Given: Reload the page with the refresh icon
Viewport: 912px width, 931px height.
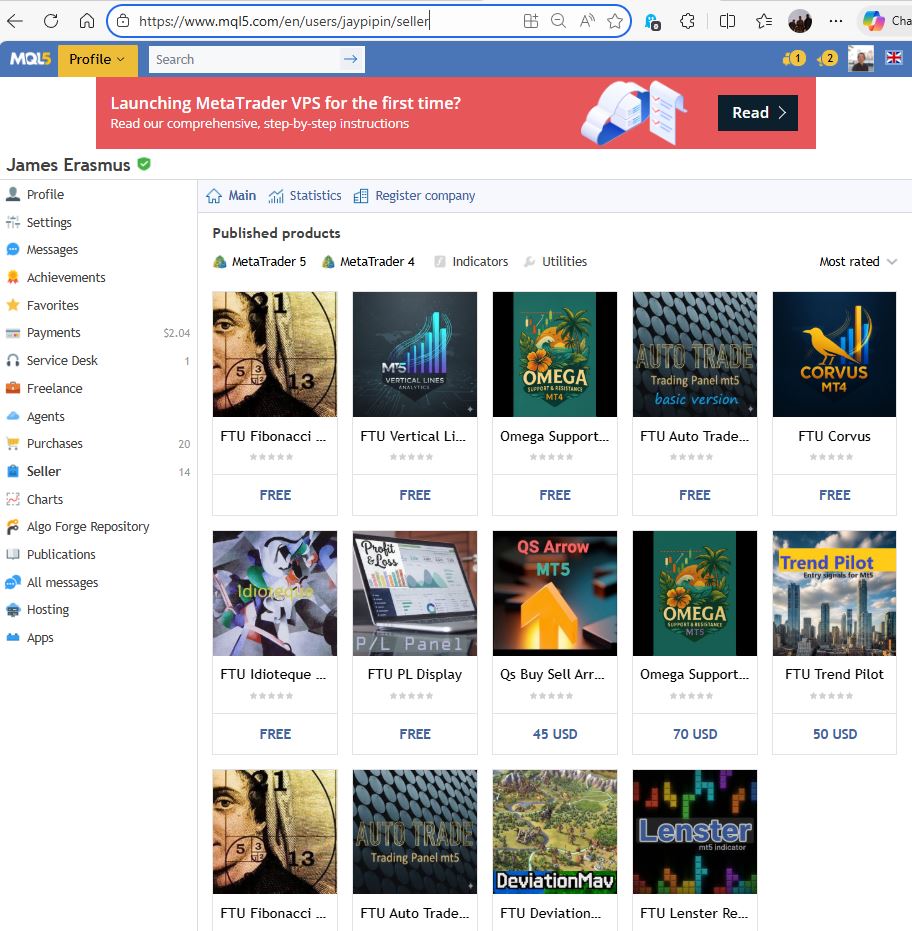Looking at the screenshot, I should pyautogui.click(x=51, y=21).
